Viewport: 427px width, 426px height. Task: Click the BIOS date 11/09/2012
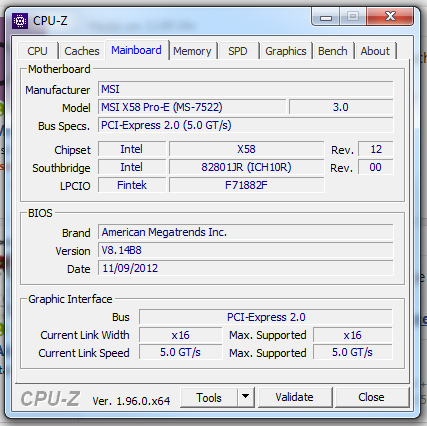click(246, 268)
